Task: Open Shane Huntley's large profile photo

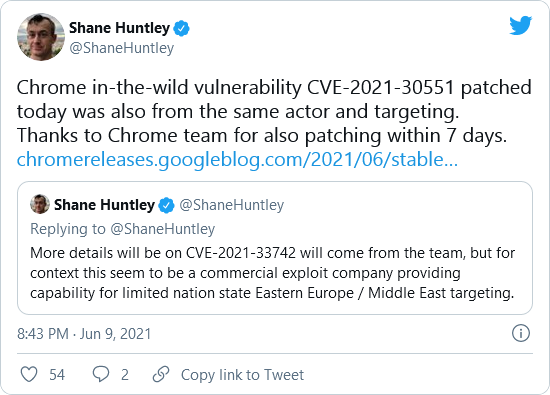Action: [41, 37]
